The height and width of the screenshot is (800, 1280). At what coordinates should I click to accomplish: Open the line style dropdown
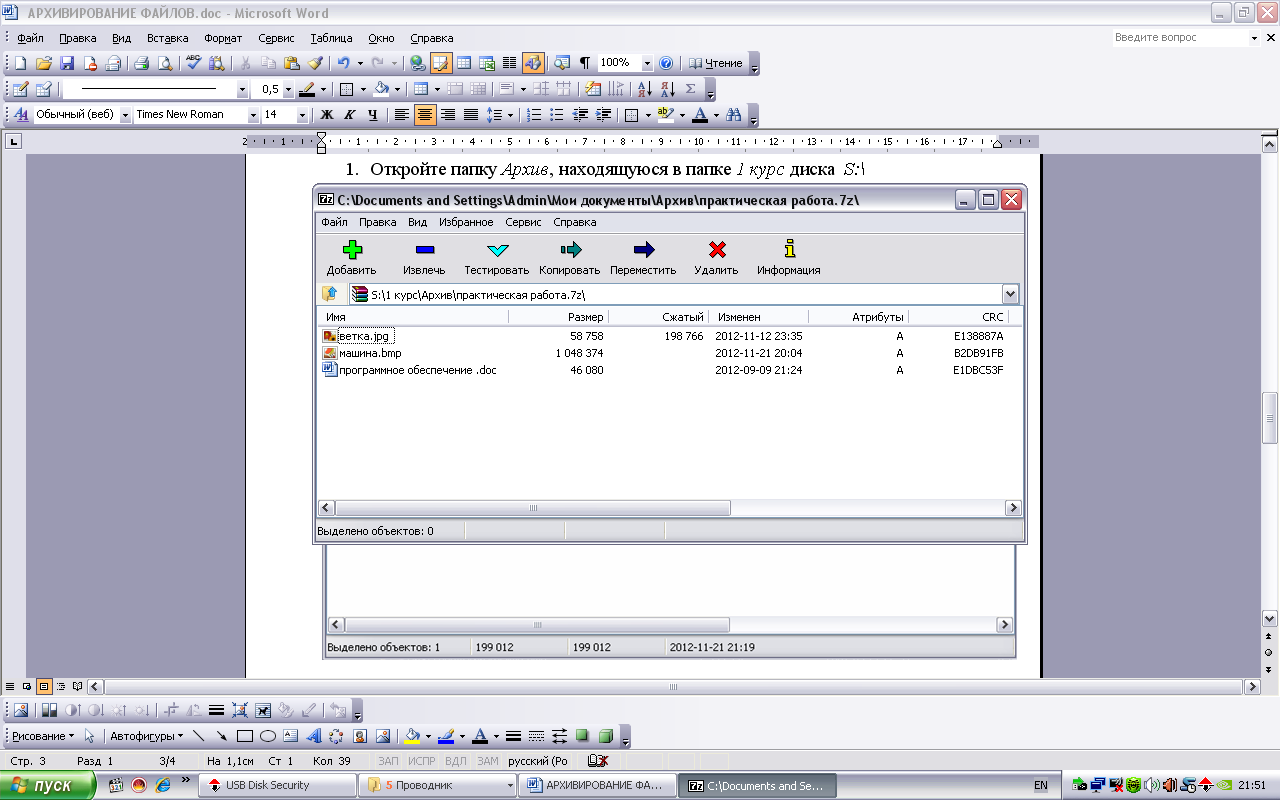(242, 89)
